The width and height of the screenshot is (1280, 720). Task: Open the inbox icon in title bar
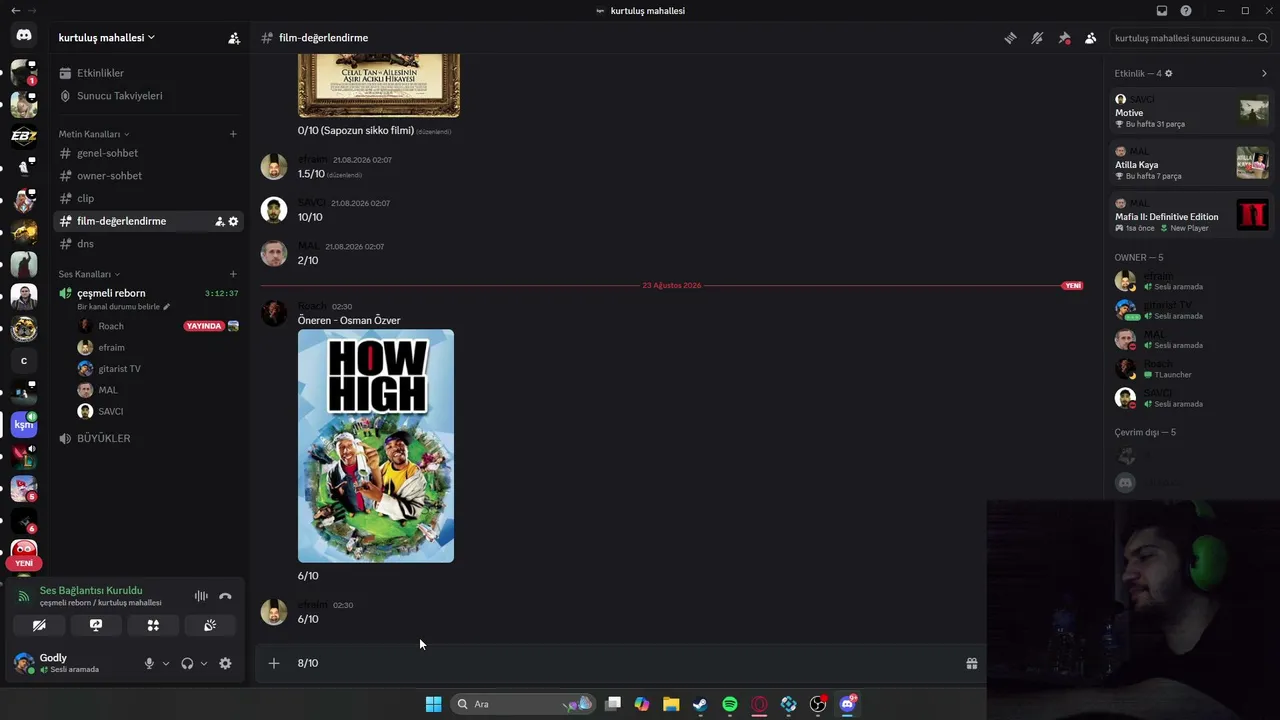(x=1162, y=11)
